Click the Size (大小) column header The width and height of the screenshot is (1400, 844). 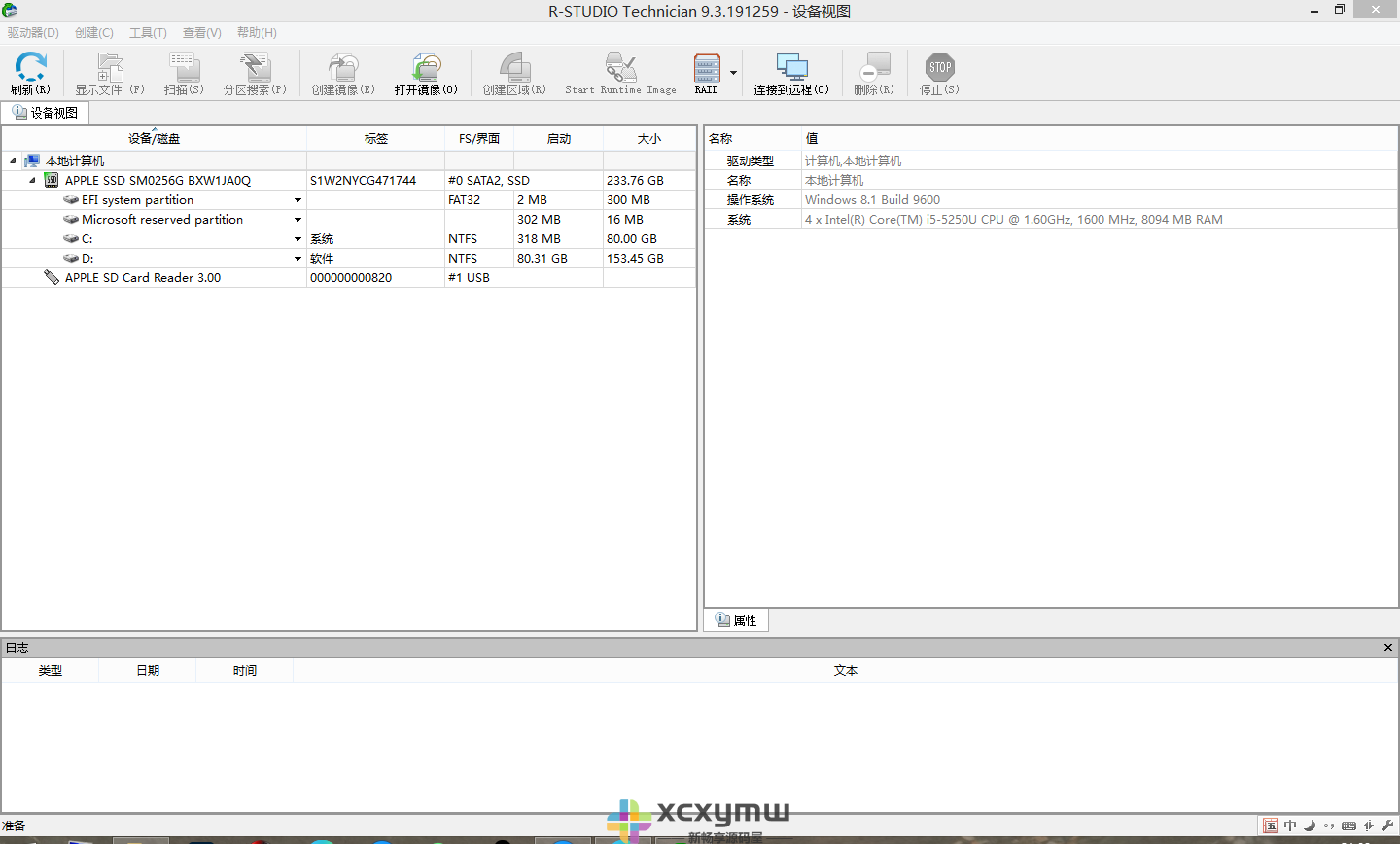tap(649, 138)
